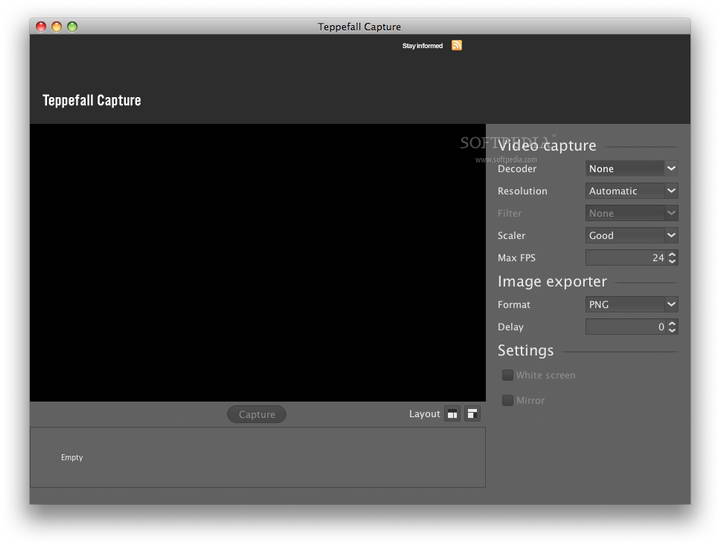Click the Layout label
This screenshot has width=720, height=545.
[x=424, y=414]
